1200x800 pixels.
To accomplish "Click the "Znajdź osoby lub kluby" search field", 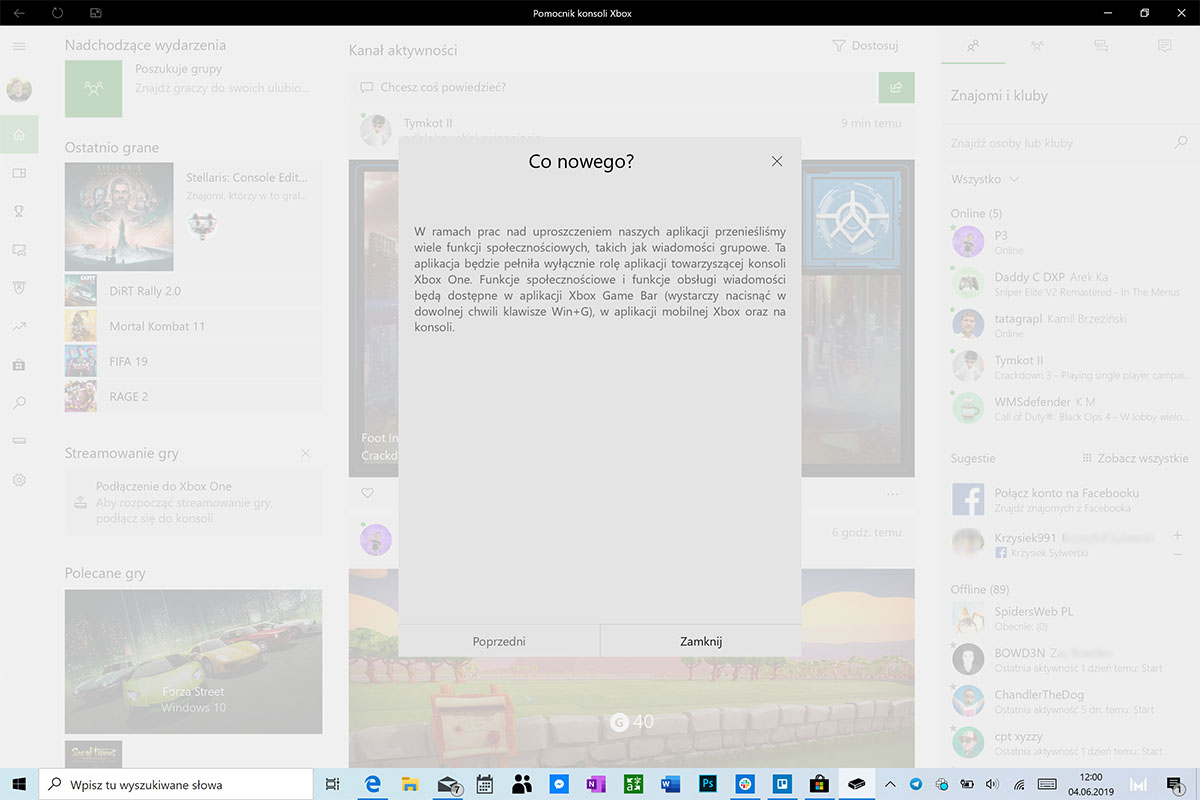I will point(1060,143).
